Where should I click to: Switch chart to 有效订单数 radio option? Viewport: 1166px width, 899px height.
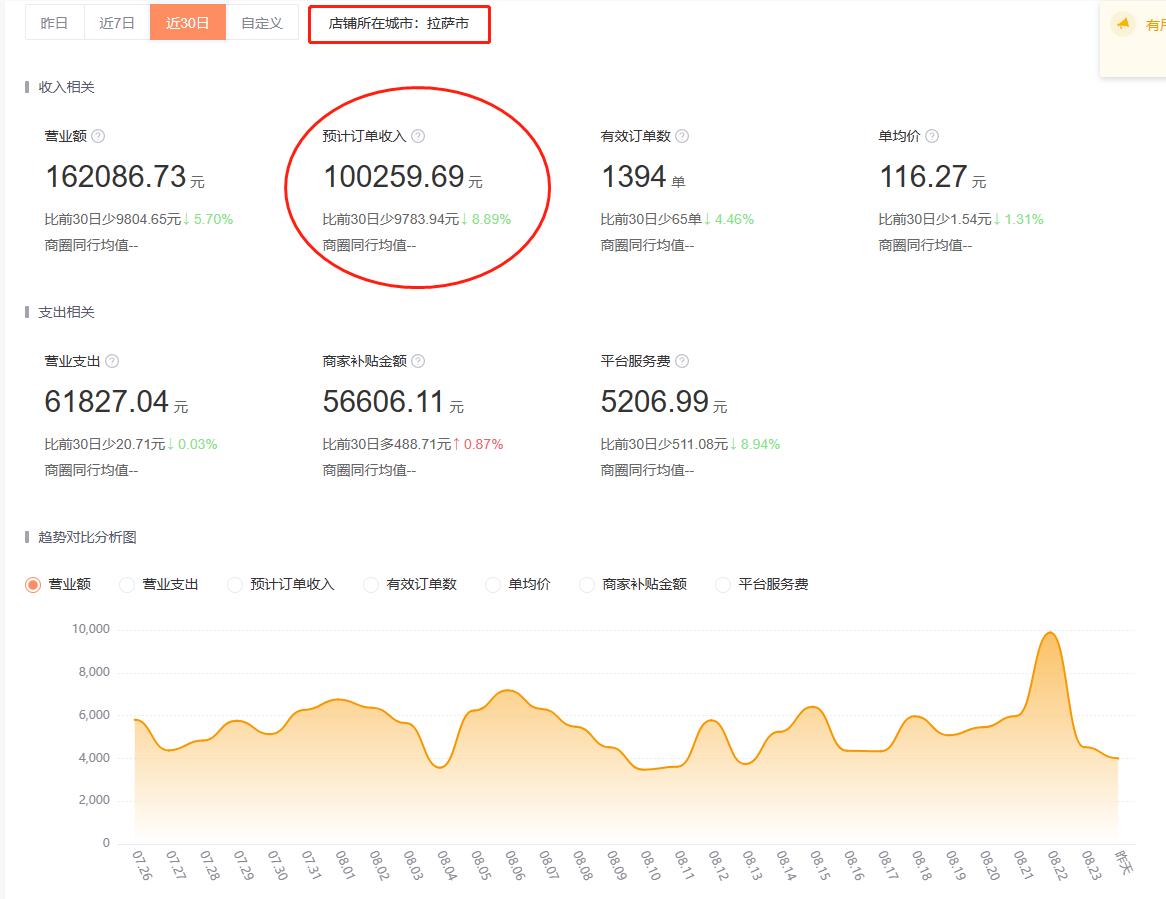[x=371, y=585]
